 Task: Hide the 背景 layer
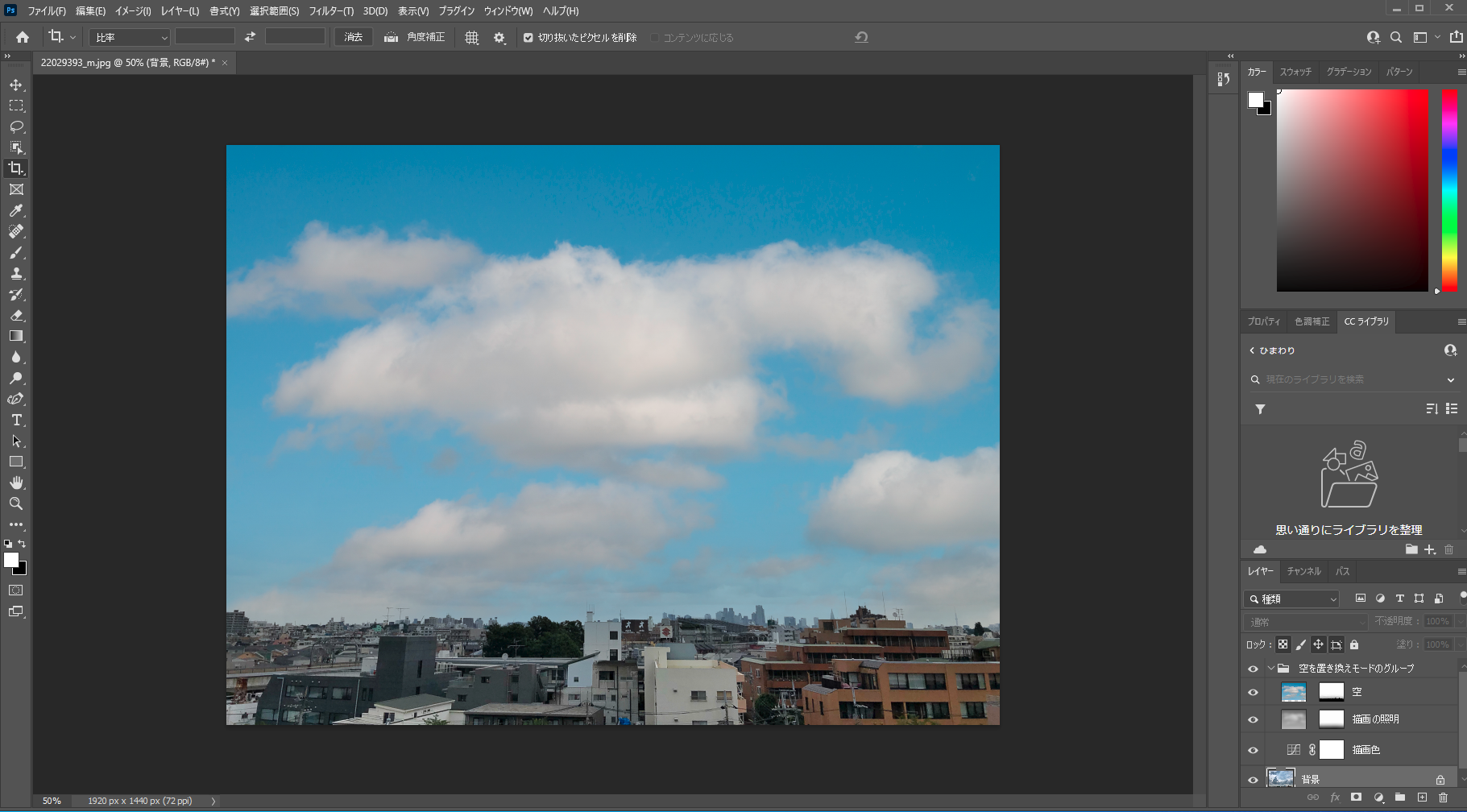[x=1253, y=780]
